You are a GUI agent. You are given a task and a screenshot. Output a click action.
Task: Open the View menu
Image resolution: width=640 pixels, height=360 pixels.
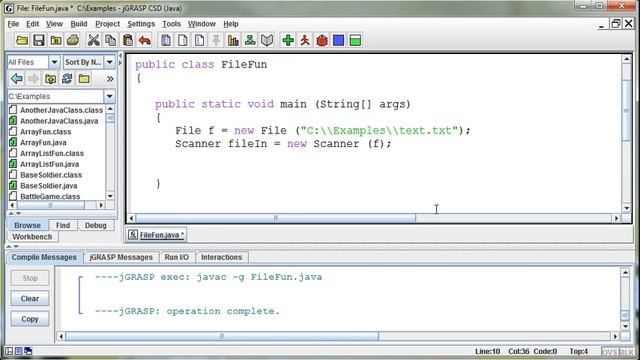[x=54, y=24]
